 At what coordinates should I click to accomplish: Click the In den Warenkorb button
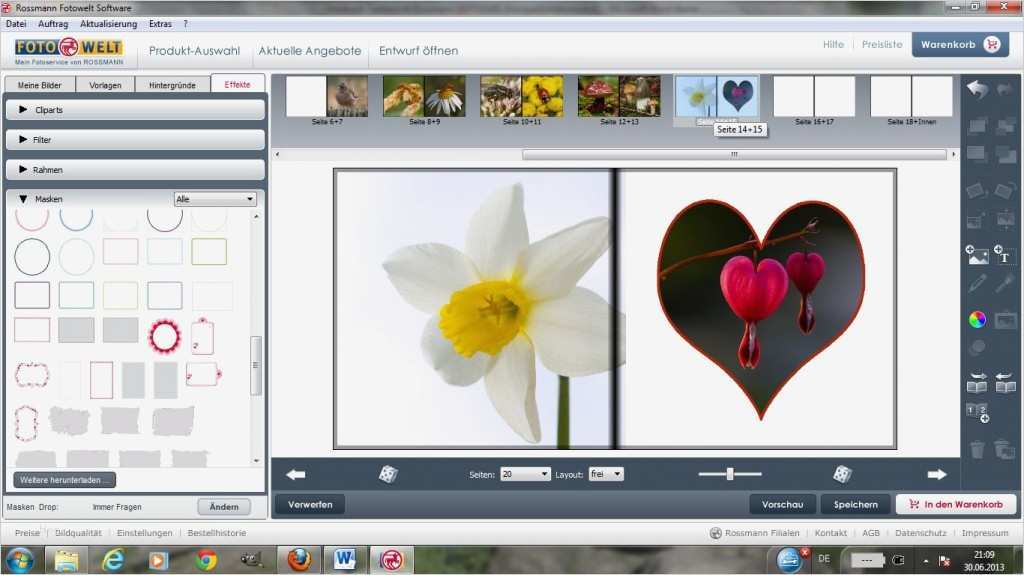click(955, 504)
